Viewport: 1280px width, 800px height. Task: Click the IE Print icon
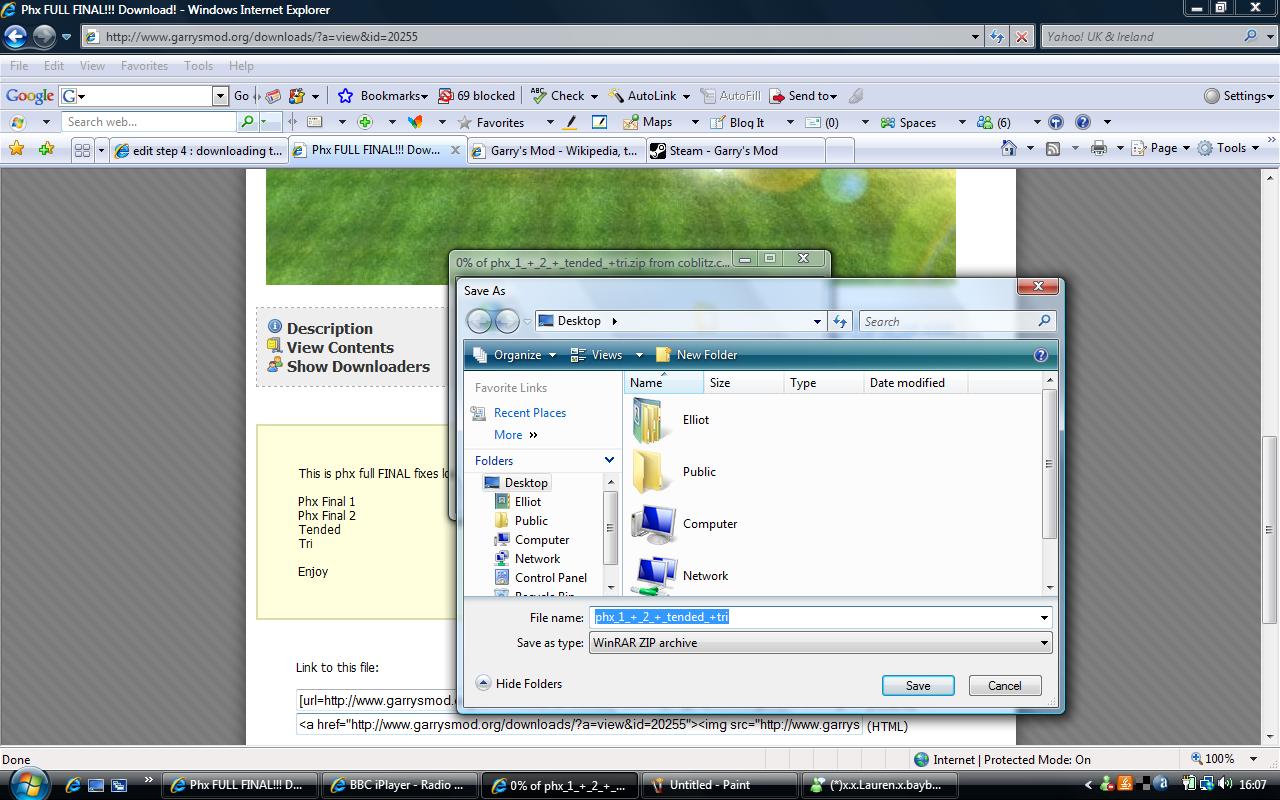[1099, 148]
